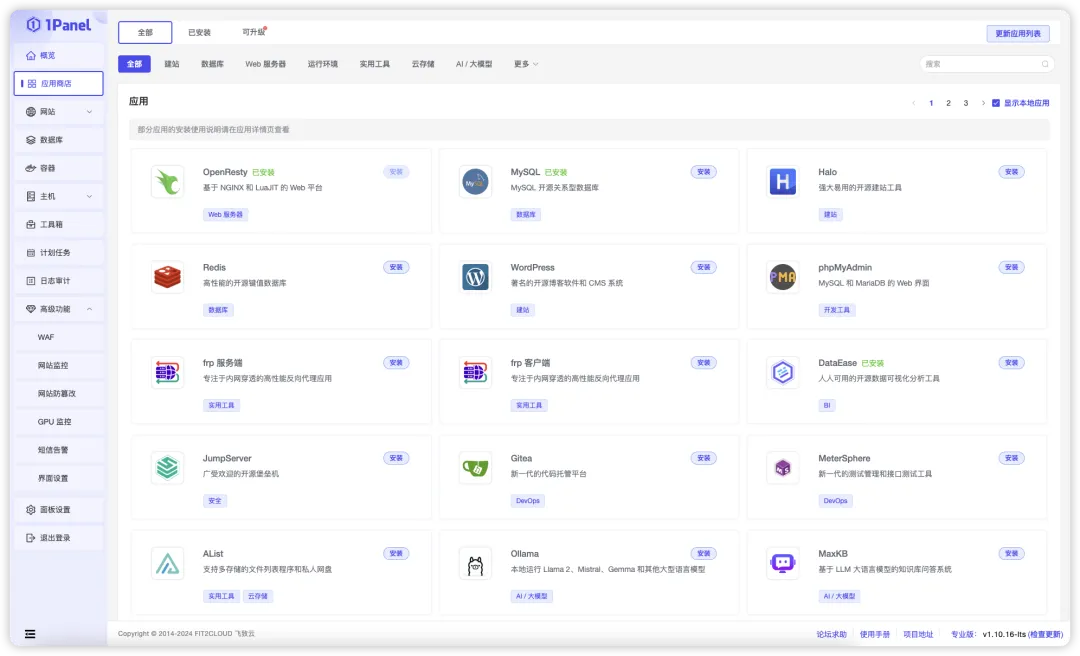
Task: Open the JumpServer app icon
Action: [x=167, y=468]
